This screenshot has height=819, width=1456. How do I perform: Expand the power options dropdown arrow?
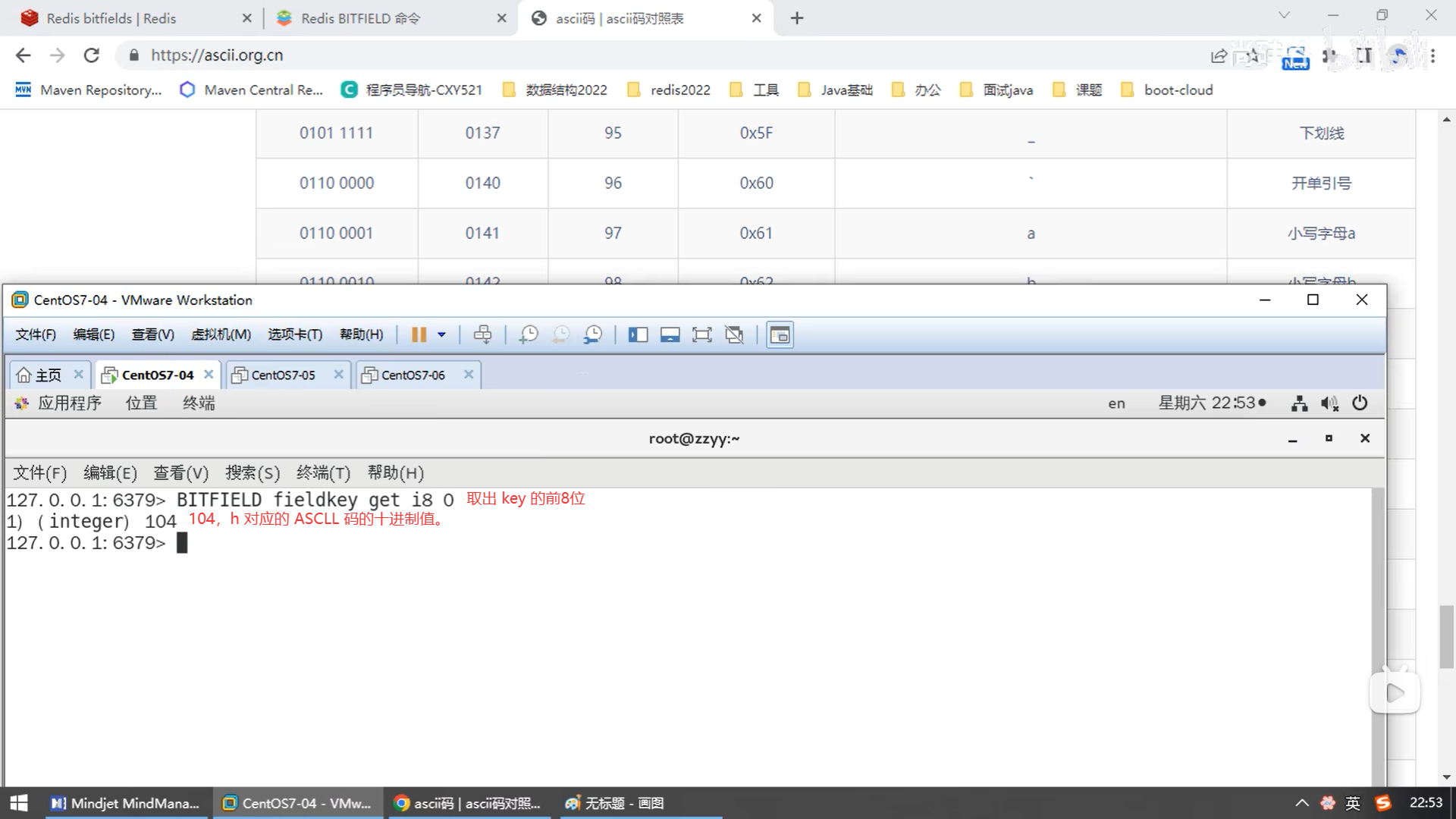(x=441, y=334)
